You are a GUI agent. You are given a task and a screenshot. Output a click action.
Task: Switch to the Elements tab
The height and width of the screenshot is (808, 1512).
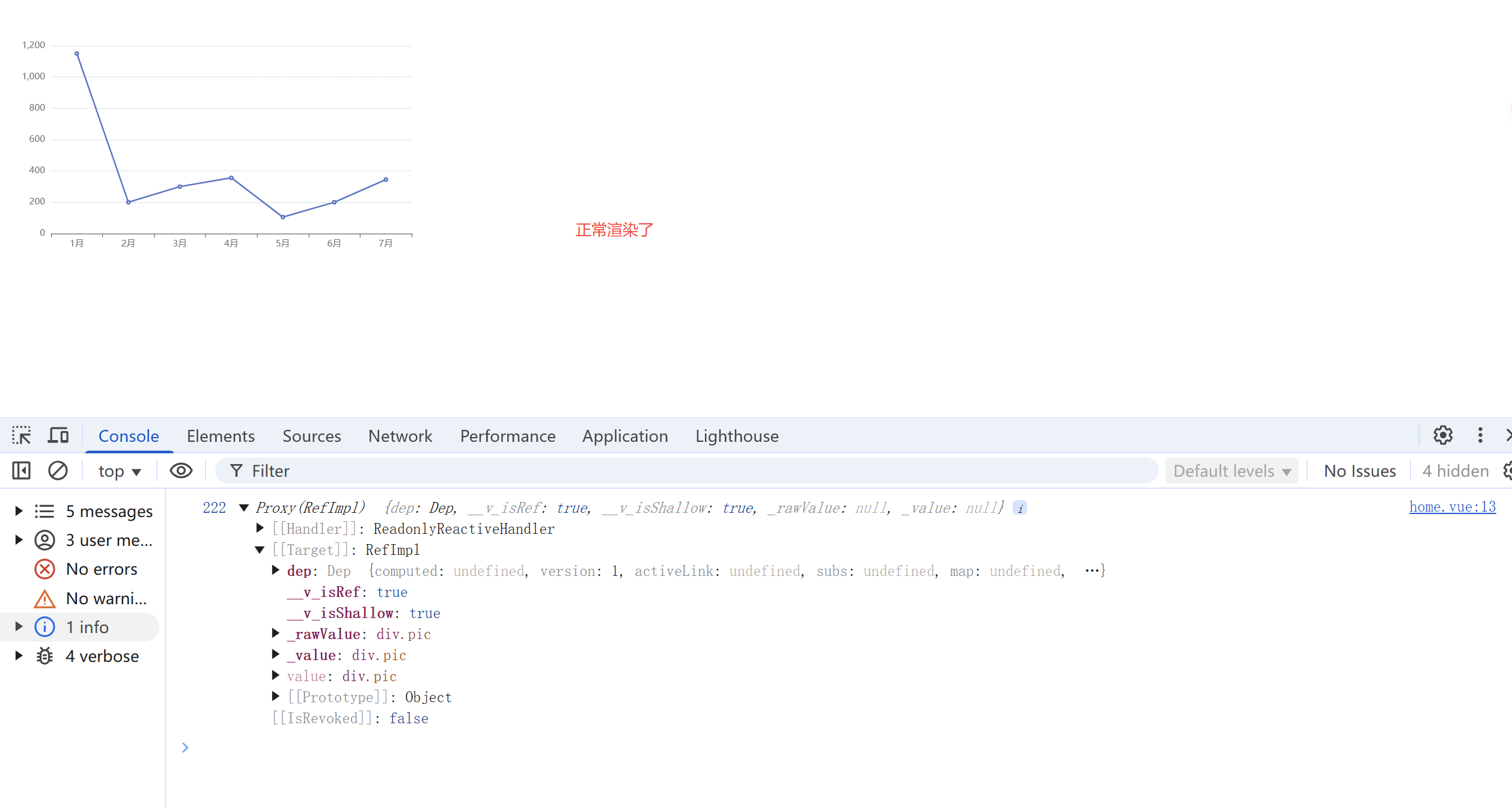pyautogui.click(x=221, y=436)
